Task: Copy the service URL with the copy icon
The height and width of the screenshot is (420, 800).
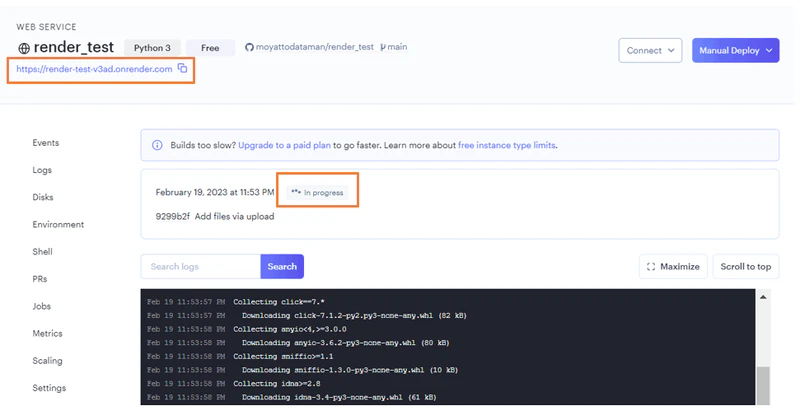Action: pyautogui.click(x=182, y=68)
